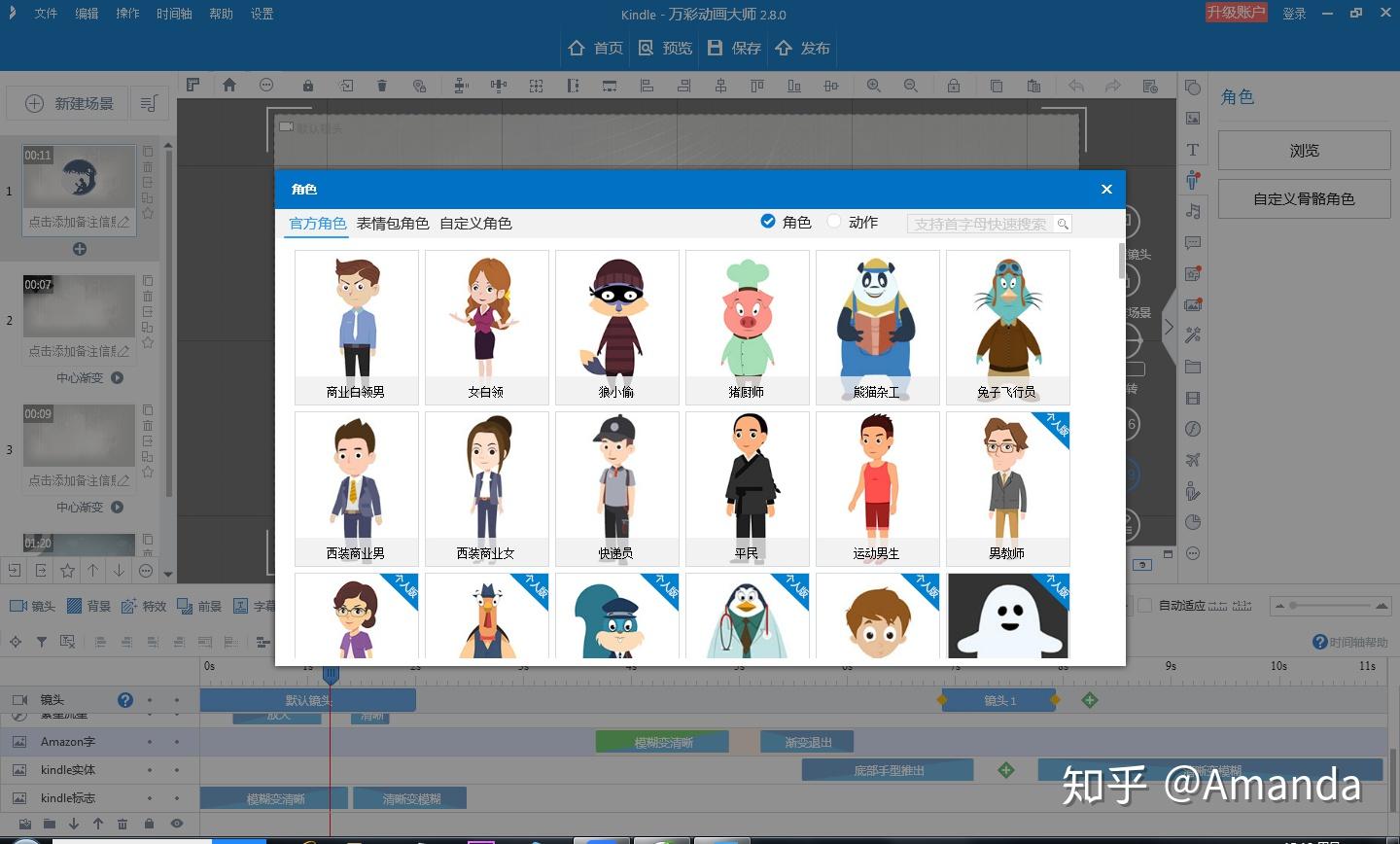Click the 保存 button in top bar

coord(734,48)
